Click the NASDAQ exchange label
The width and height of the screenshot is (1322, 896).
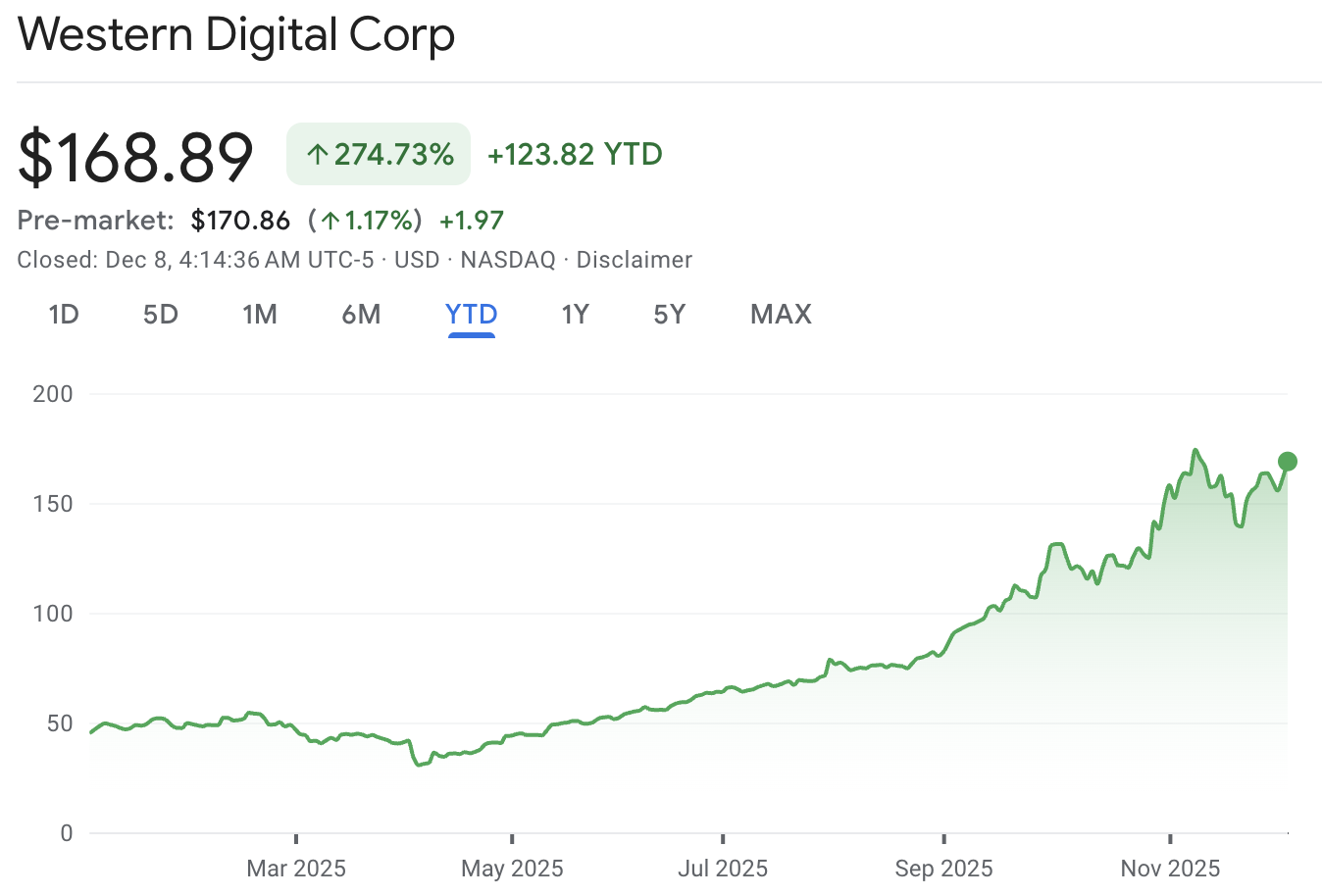tap(507, 259)
